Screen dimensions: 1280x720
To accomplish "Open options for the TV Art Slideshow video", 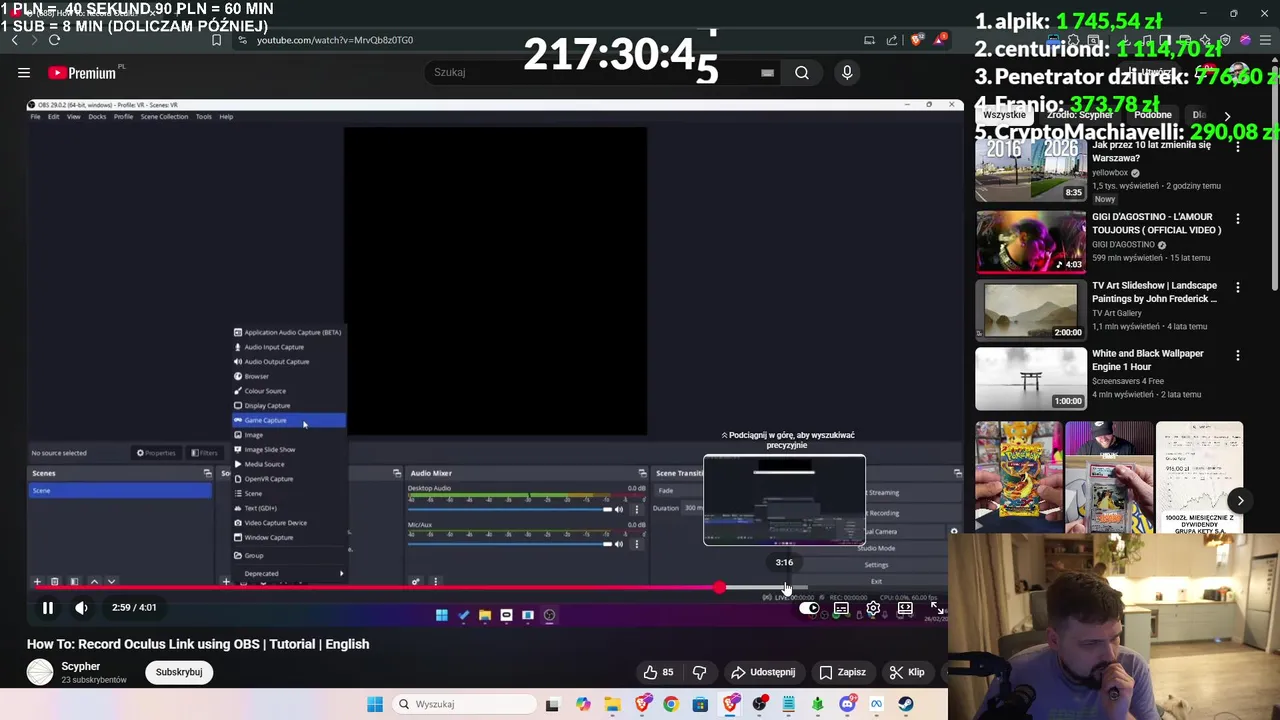I will (x=1237, y=288).
